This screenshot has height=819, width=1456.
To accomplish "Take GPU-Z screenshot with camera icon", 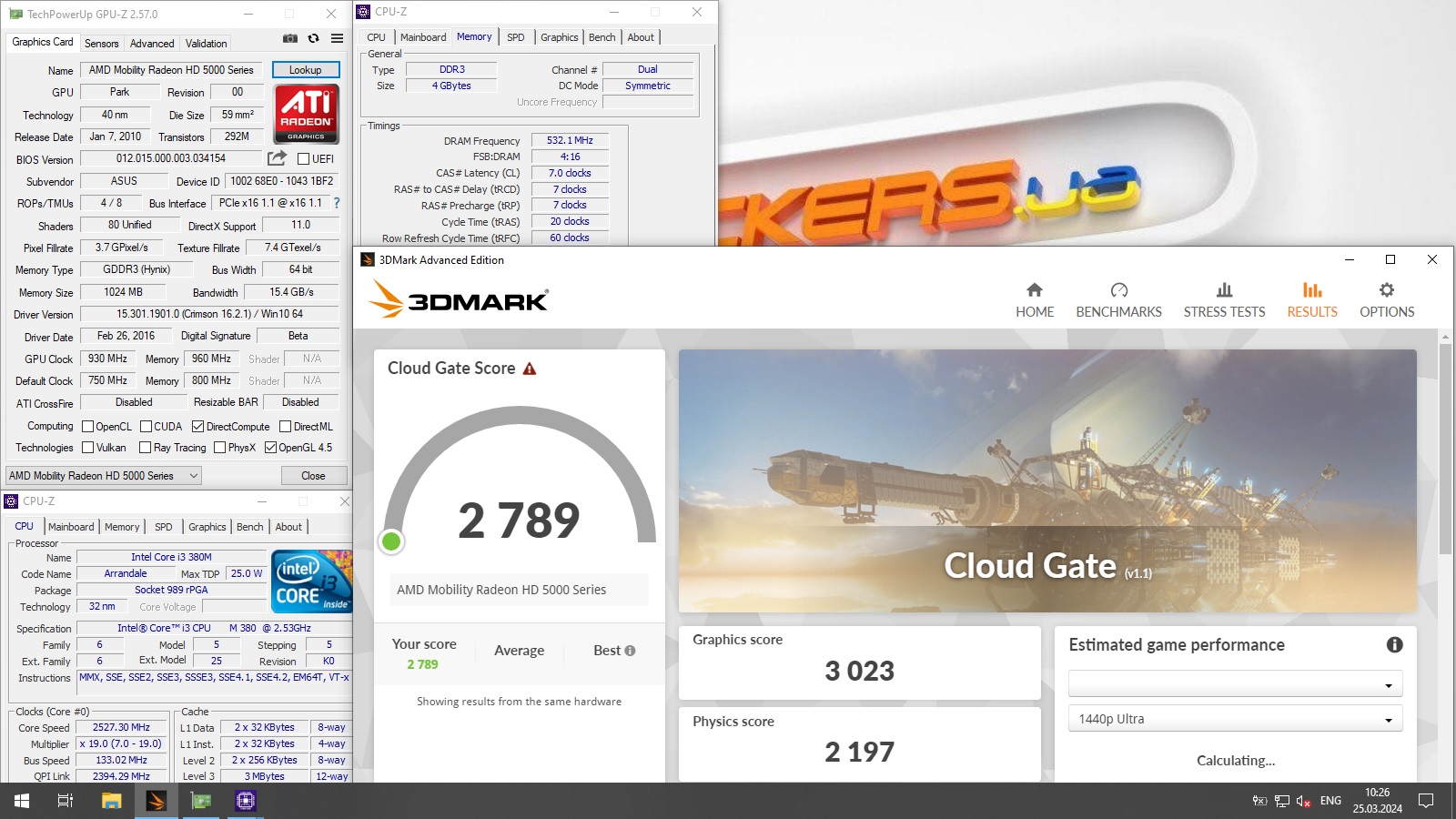I will [289, 38].
